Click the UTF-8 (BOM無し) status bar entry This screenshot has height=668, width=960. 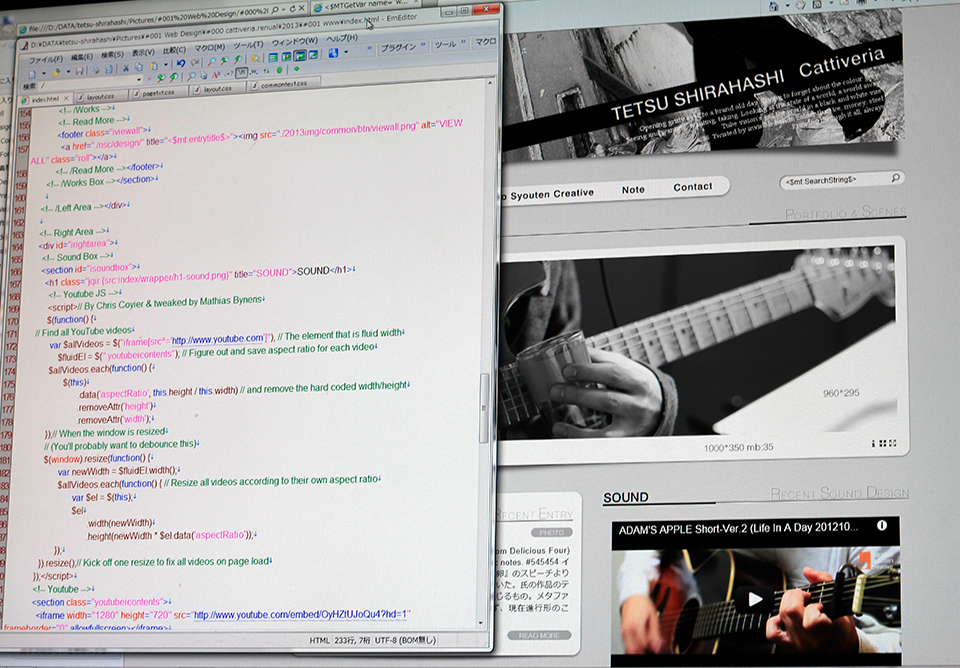pyautogui.click(x=405, y=640)
